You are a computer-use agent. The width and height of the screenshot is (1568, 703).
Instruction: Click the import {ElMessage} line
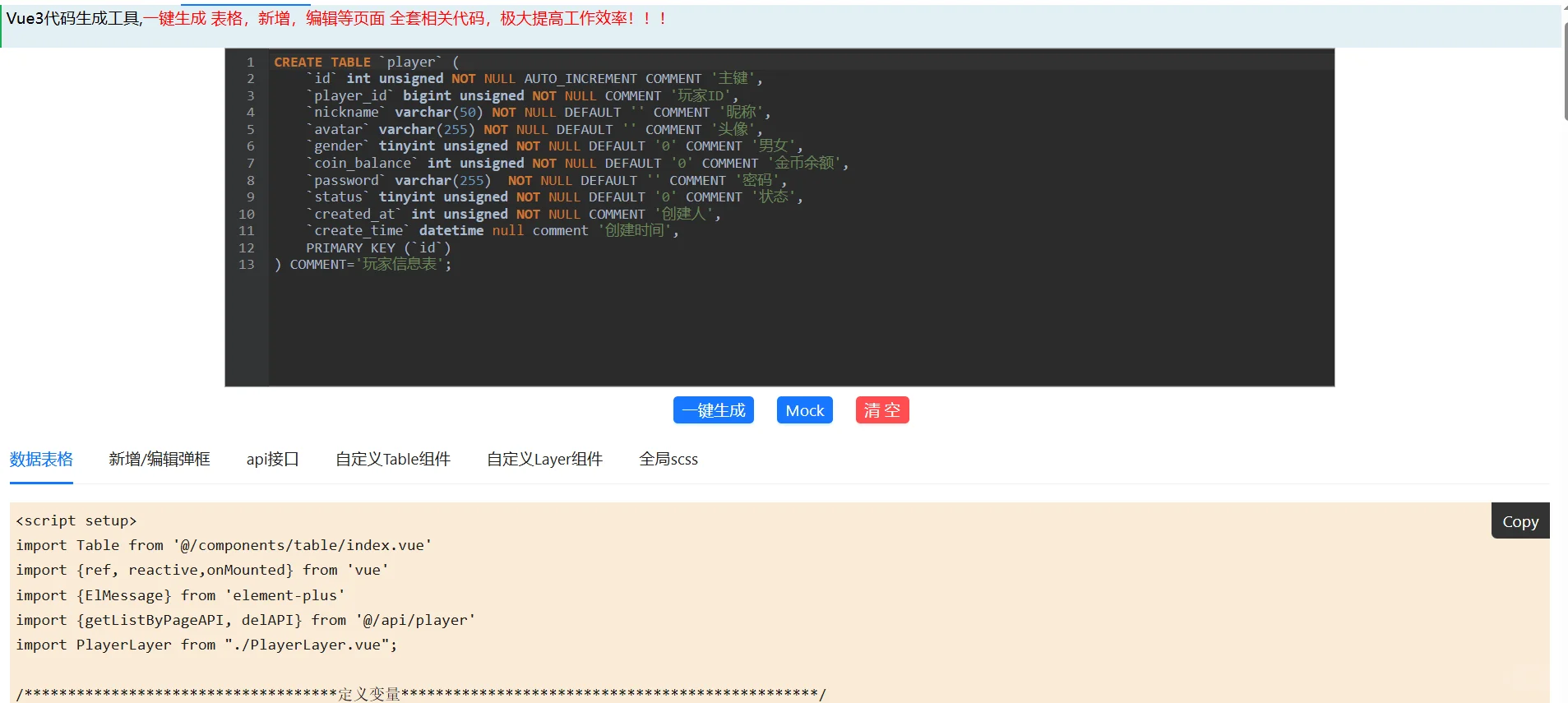click(180, 595)
